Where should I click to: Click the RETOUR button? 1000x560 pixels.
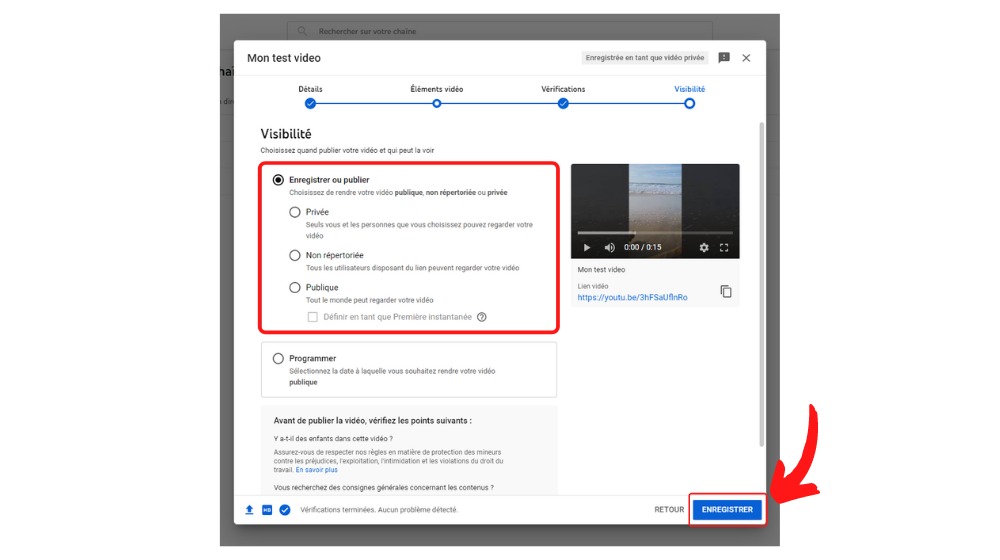[x=669, y=510]
